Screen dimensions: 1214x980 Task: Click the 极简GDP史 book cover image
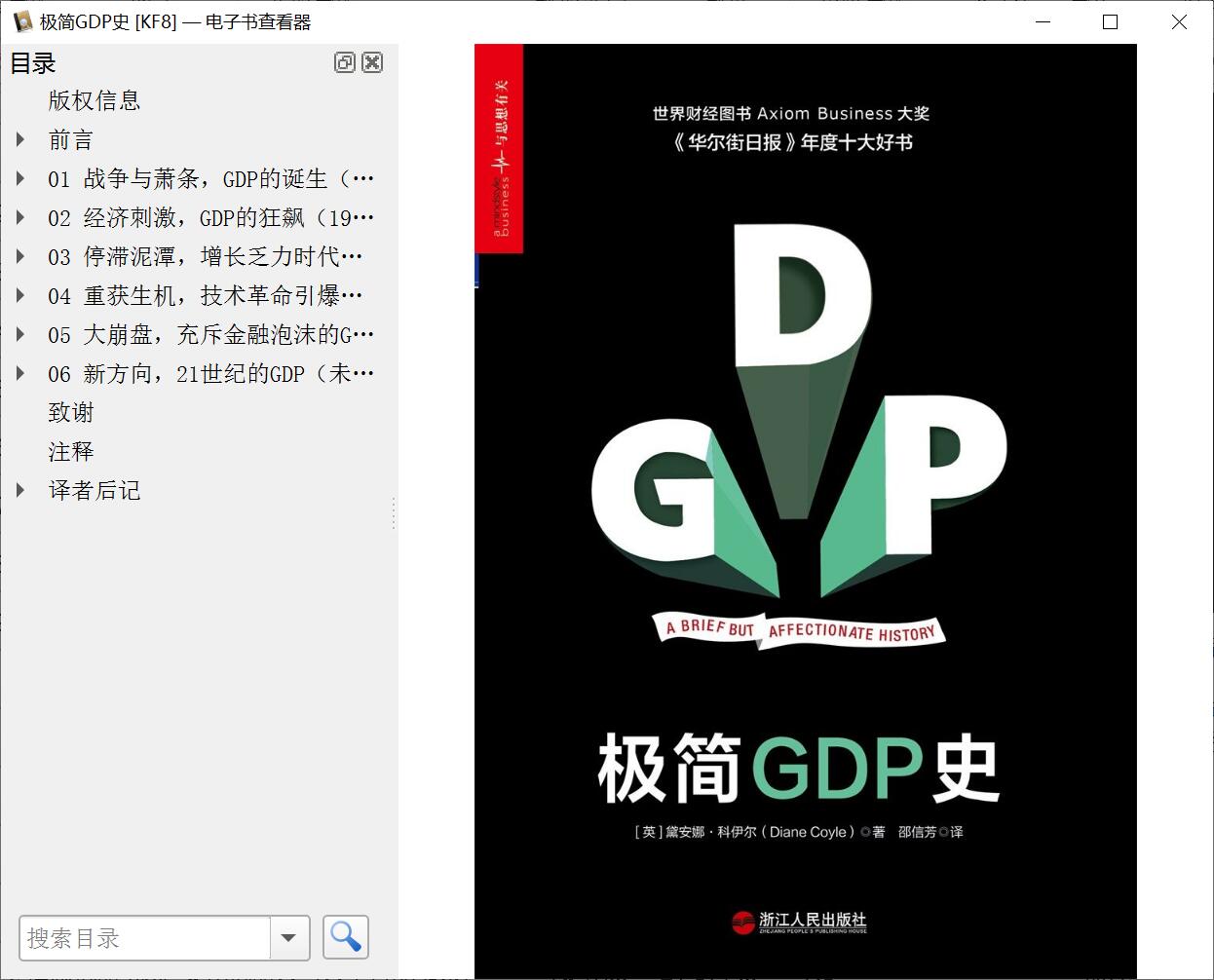coord(806,511)
